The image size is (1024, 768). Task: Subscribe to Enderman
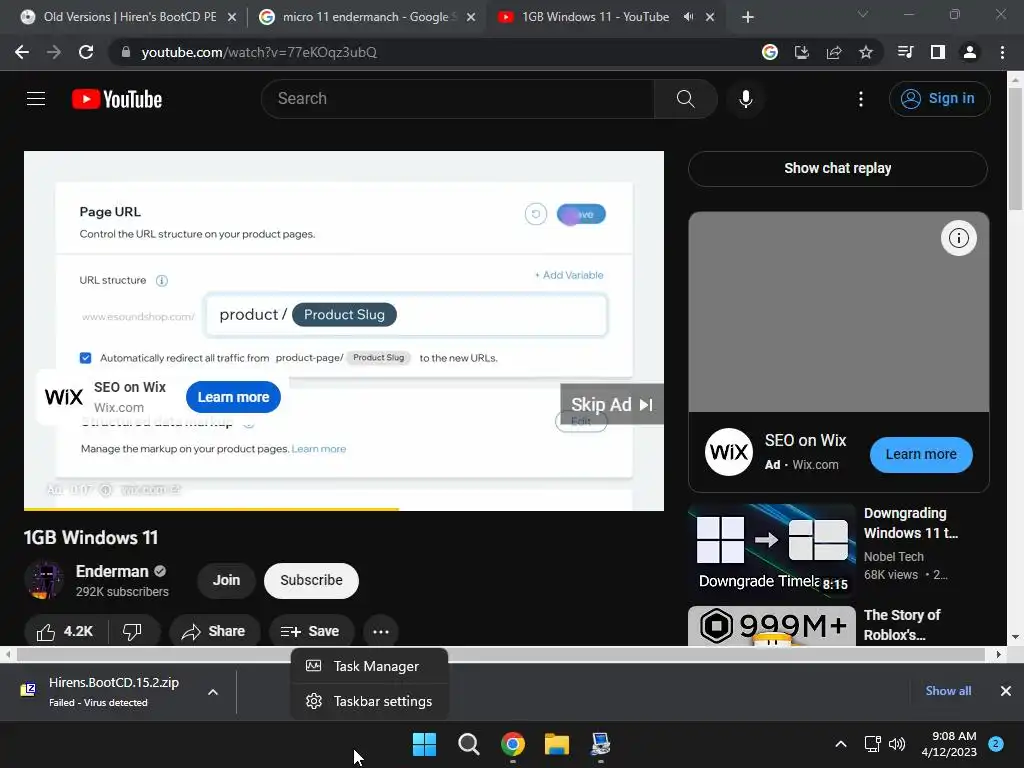[x=311, y=581]
